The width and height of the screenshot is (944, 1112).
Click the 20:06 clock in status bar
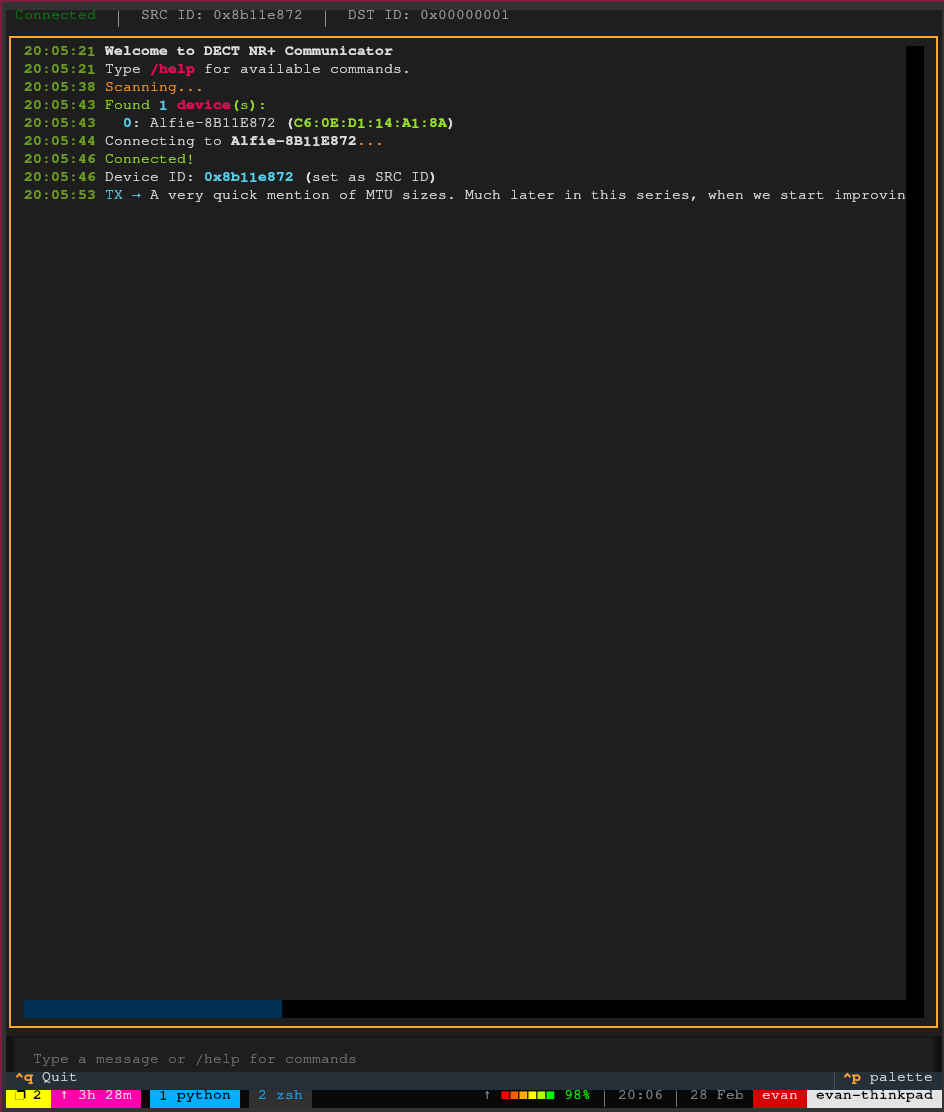[x=640, y=1095]
